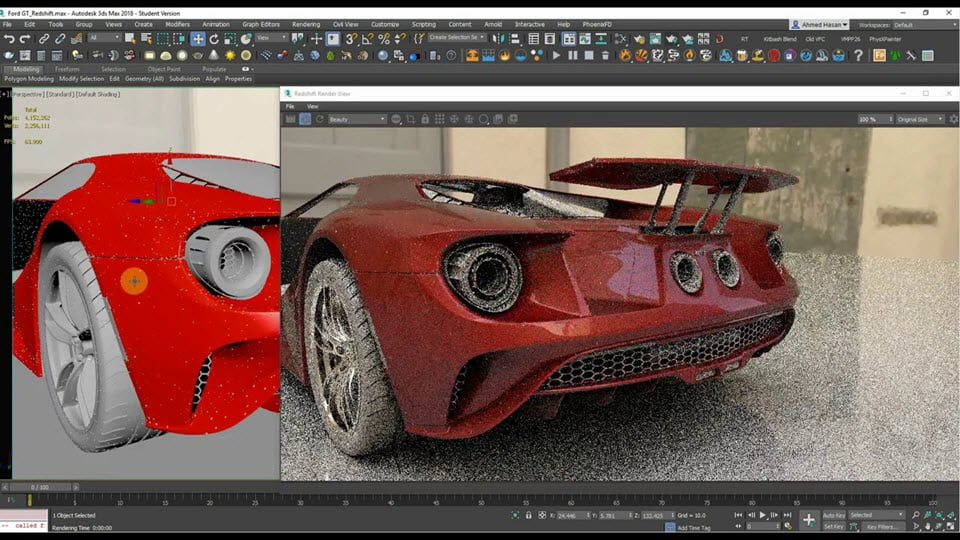Click the question mark help icon

coord(858,56)
